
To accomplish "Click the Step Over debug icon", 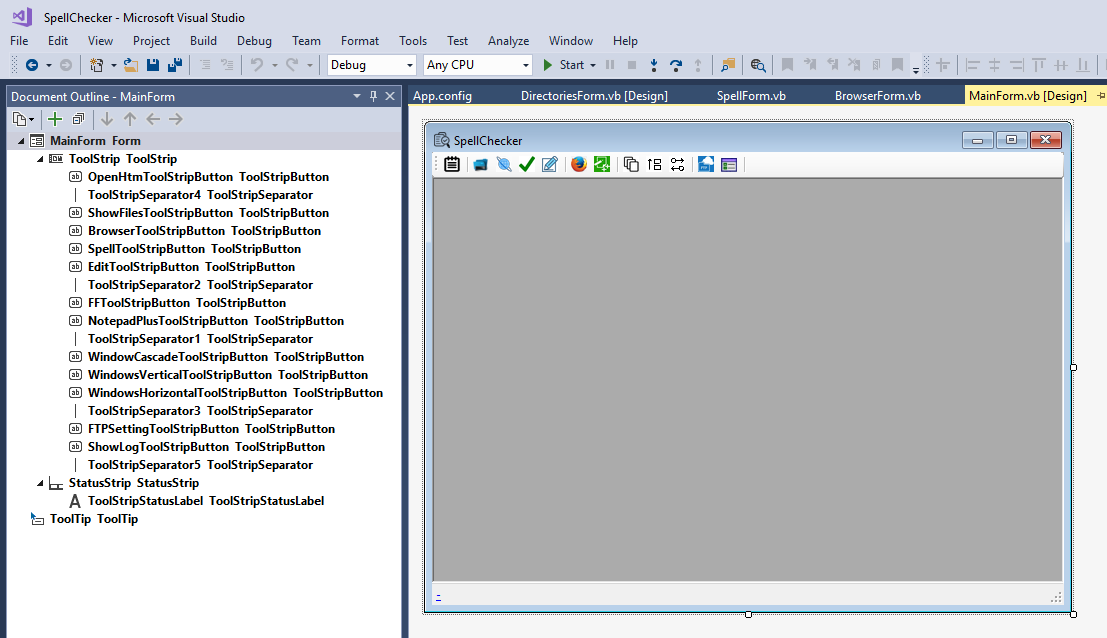I will point(676,65).
